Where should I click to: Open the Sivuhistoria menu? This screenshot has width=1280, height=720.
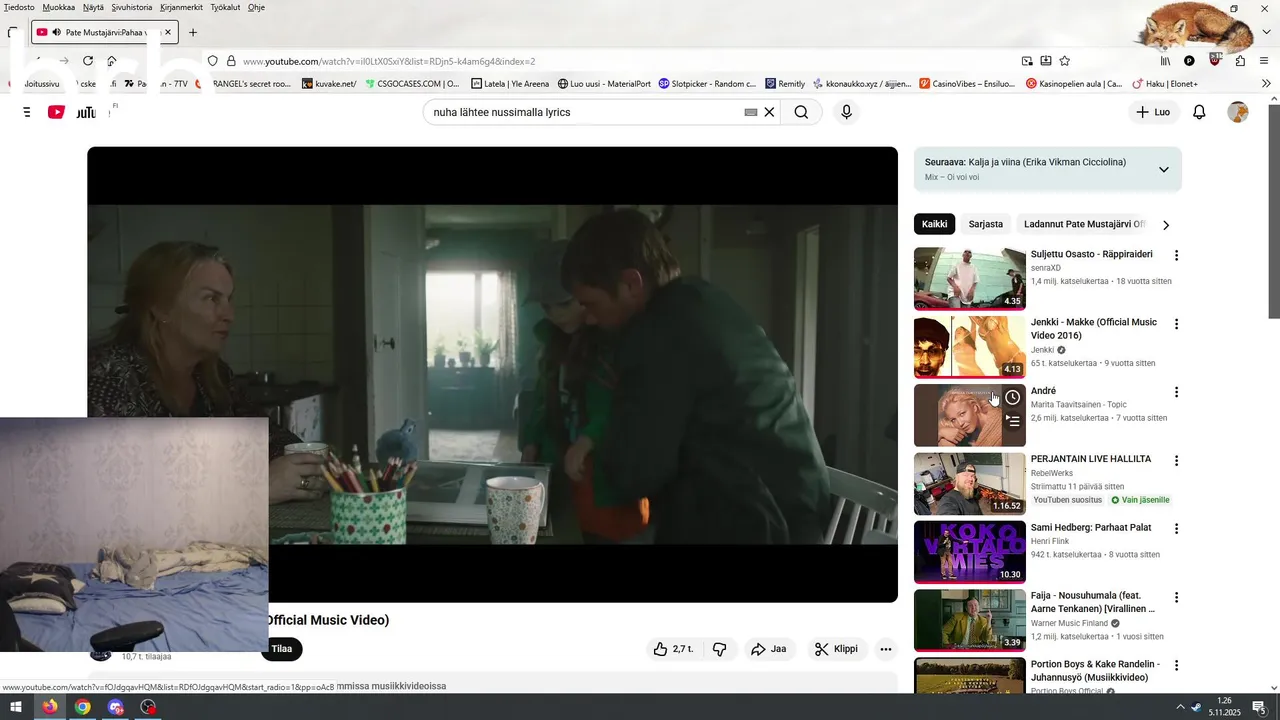[132, 7]
